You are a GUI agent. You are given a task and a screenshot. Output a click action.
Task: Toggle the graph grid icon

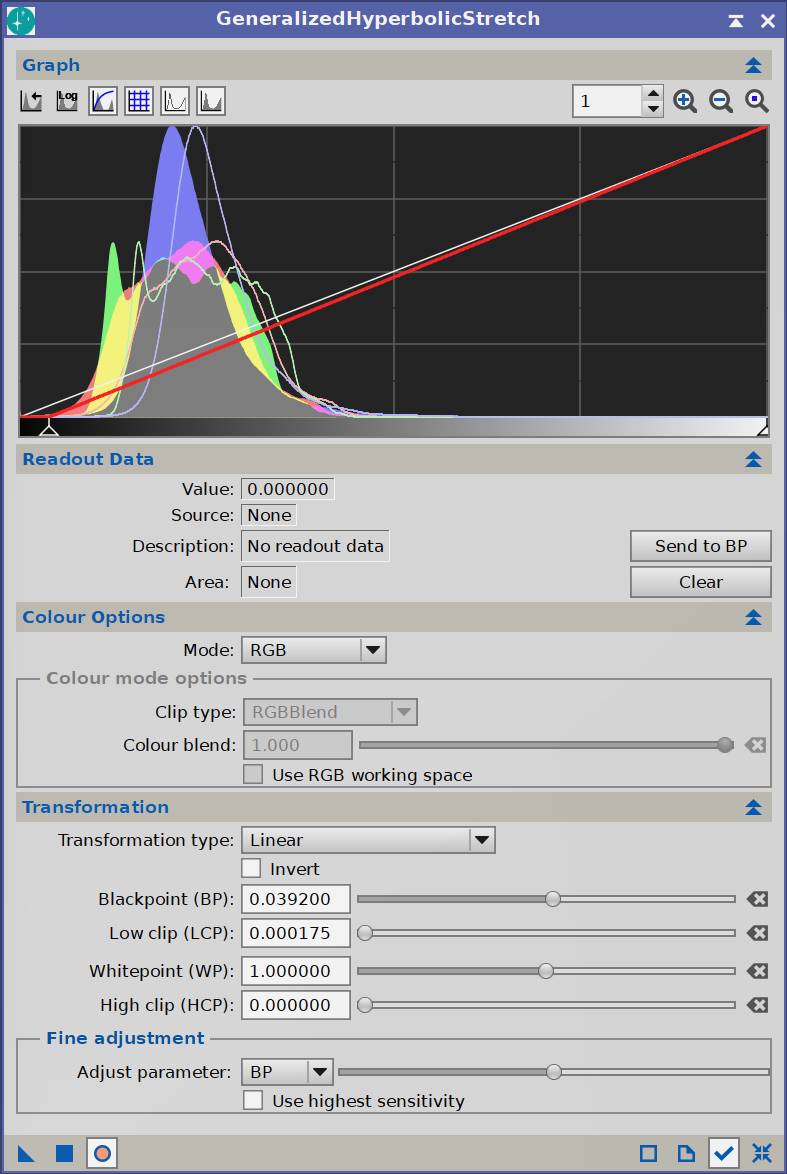point(139,101)
